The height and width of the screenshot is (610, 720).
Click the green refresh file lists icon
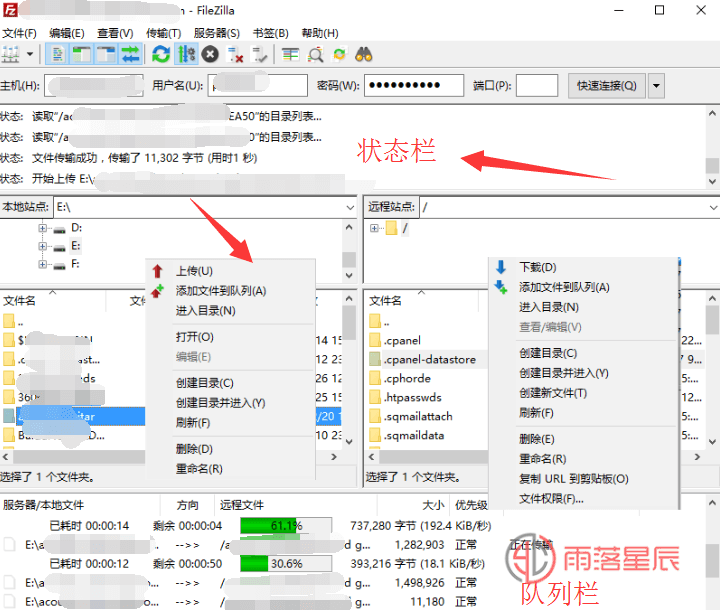[x=161, y=54]
